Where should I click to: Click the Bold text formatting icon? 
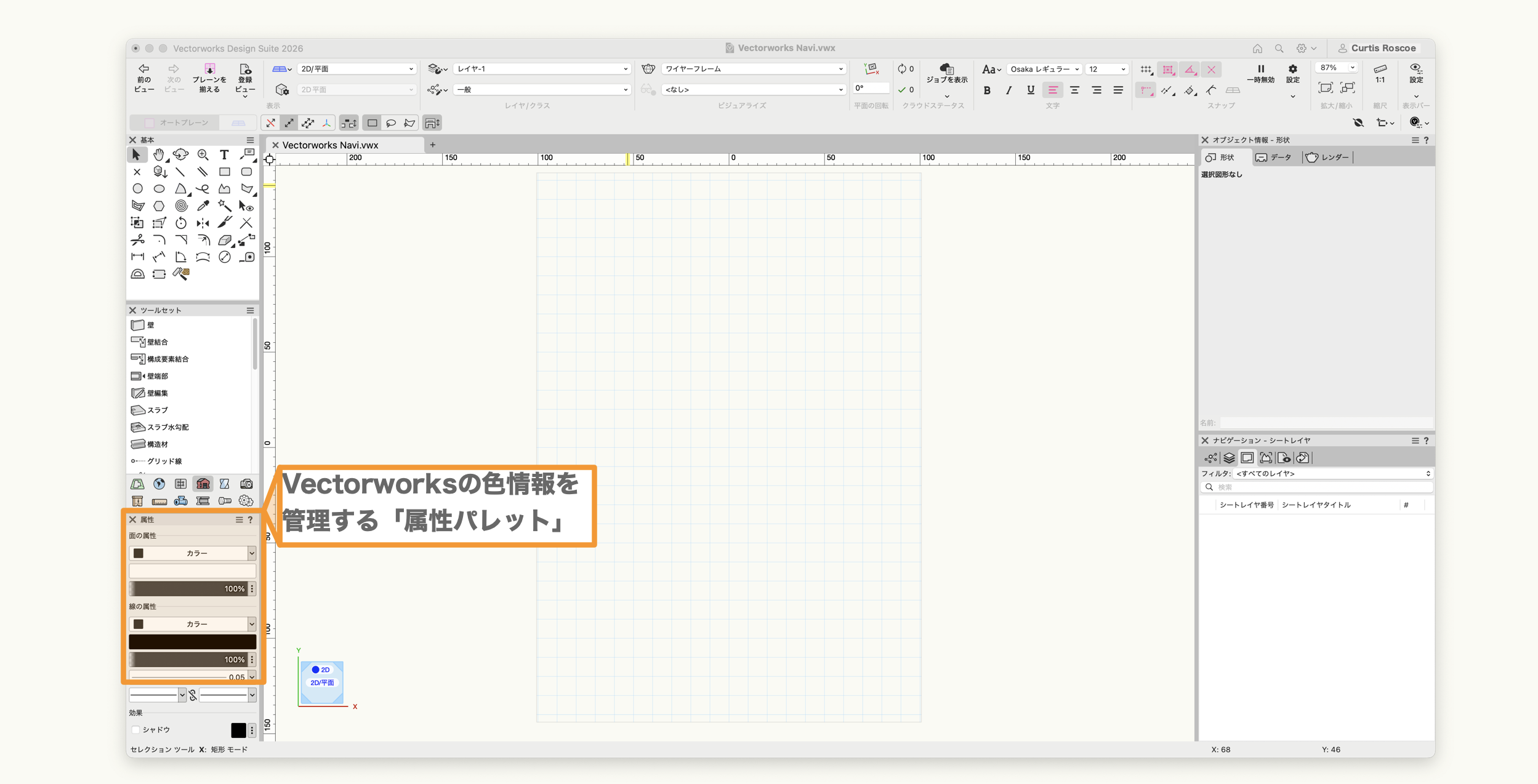coord(987,90)
